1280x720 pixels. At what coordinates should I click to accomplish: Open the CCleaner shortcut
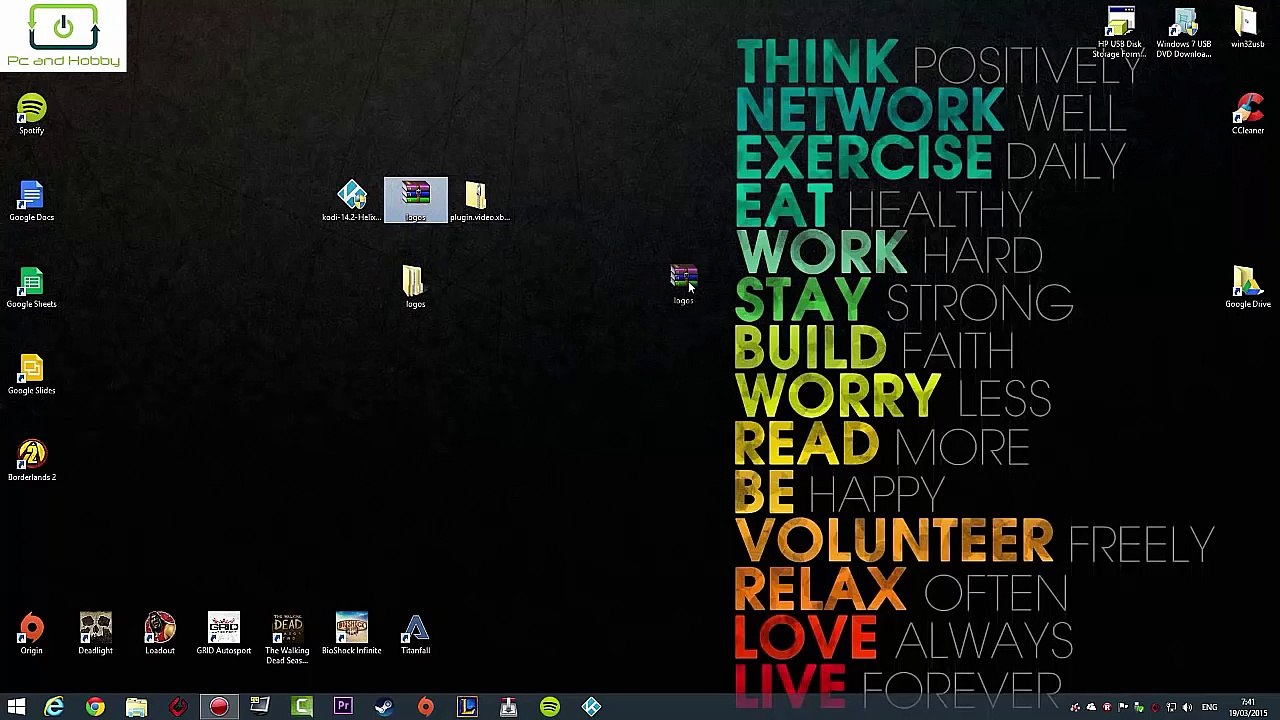click(x=1247, y=114)
